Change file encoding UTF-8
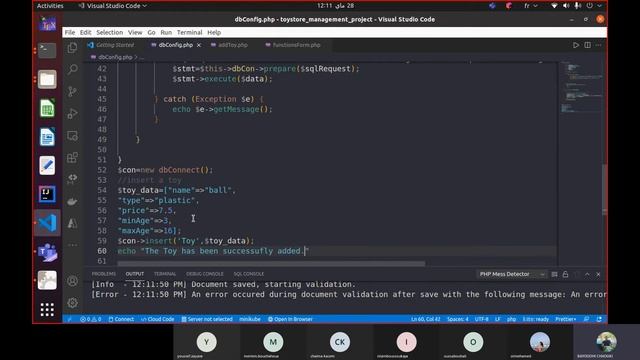The image size is (640, 360). [482, 319]
